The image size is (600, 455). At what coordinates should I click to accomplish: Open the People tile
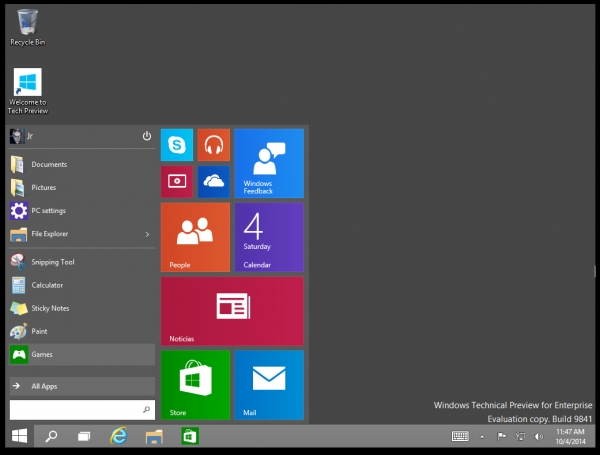(195, 237)
